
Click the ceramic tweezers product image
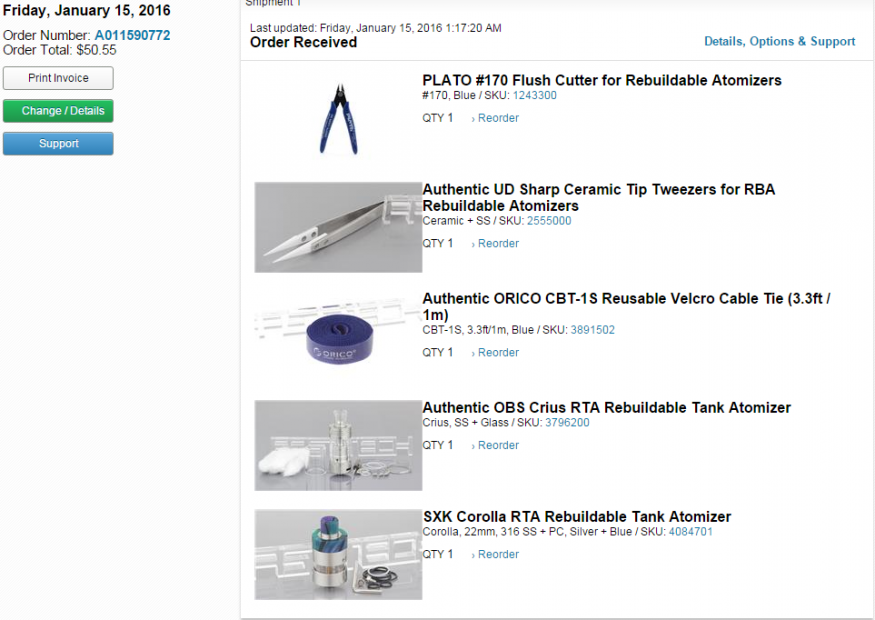coord(338,227)
